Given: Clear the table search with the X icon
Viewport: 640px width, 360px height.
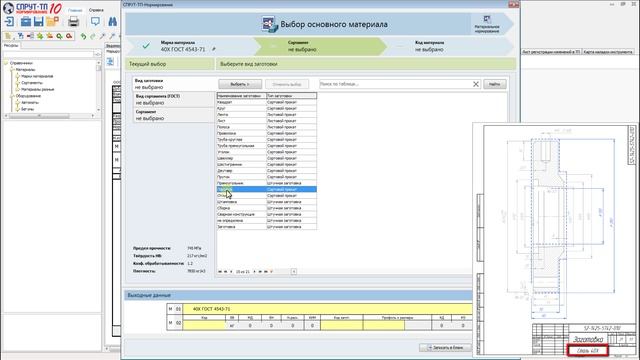Looking at the screenshot, I should (x=476, y=84).
